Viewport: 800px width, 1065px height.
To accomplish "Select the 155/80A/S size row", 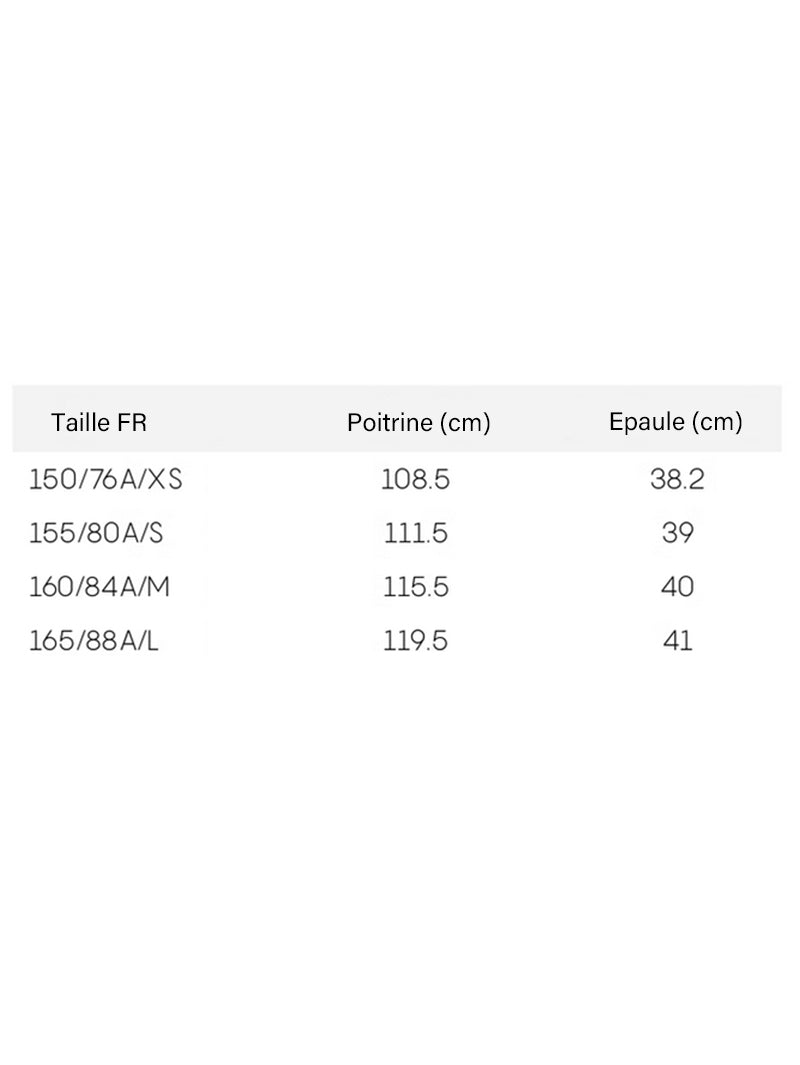I will [397, 533].
